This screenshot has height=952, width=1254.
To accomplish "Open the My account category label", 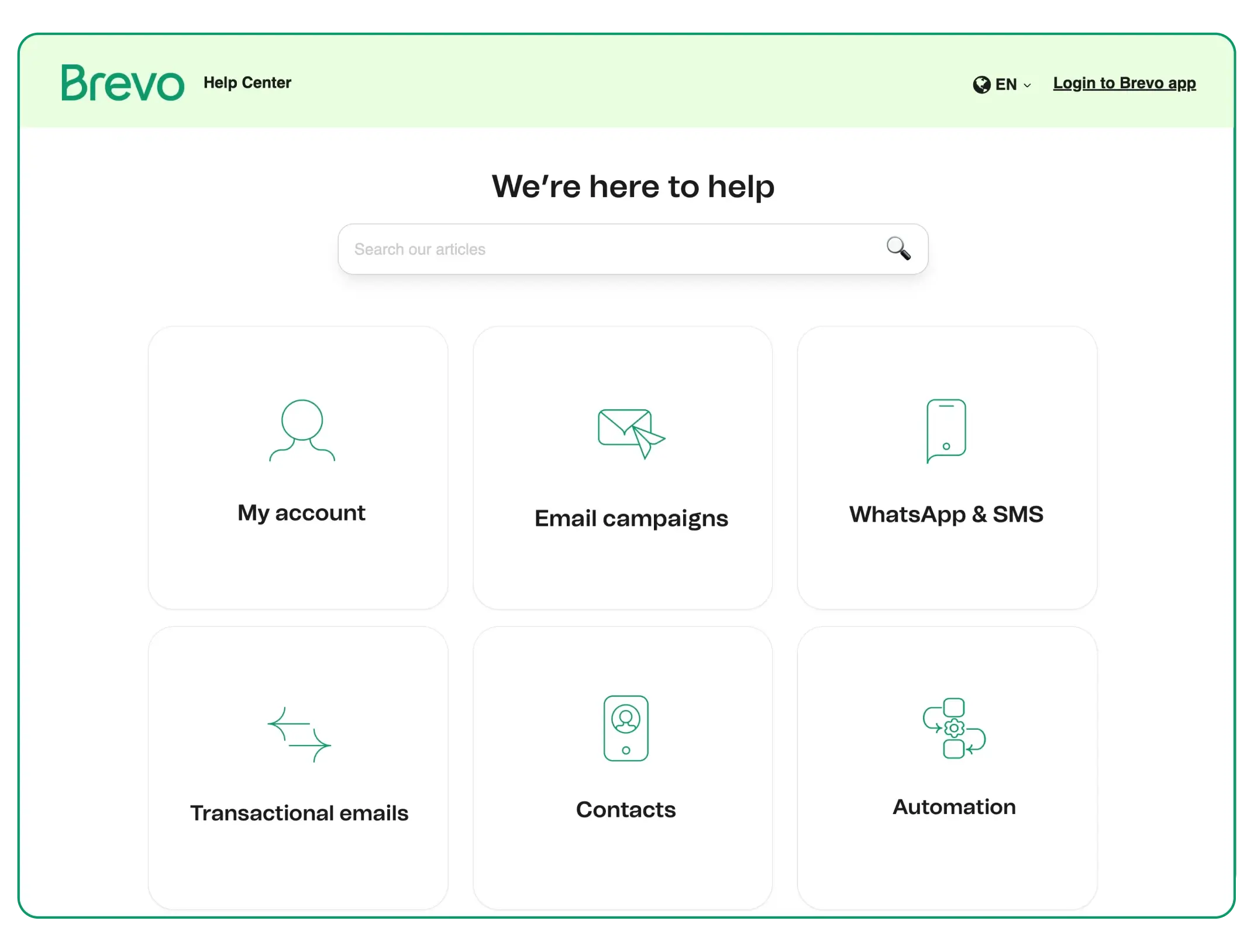I will click(x=301, y=513).
